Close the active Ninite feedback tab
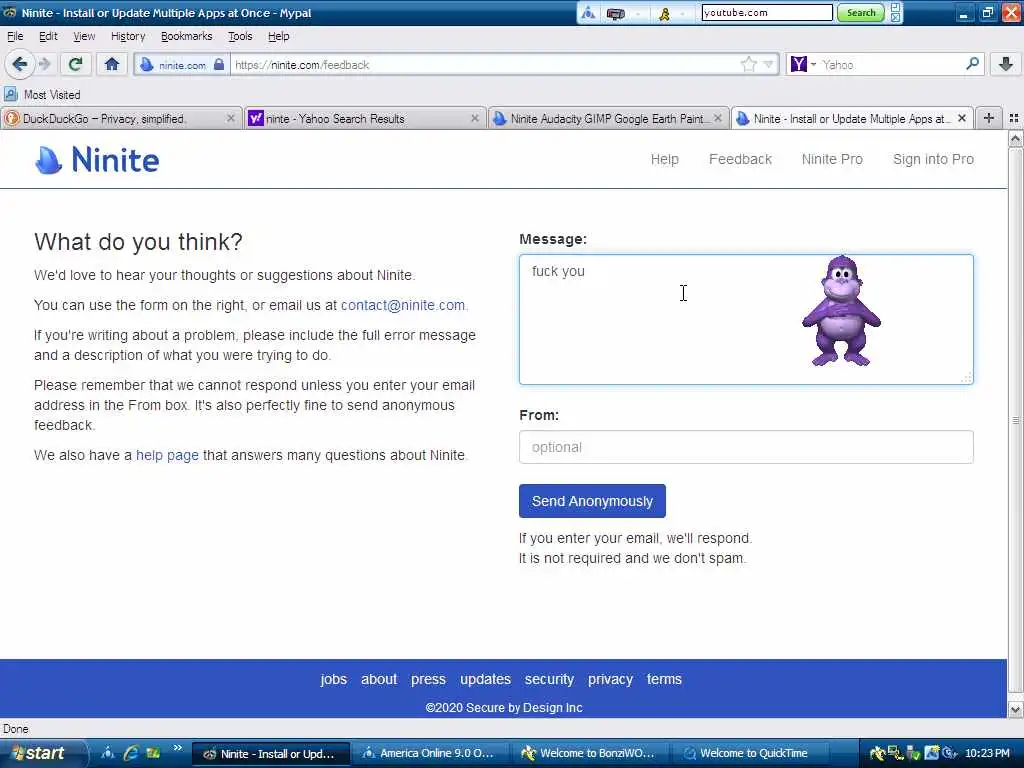Image resolution: width=1024 pixels, height=768 pixels. [962, 118]
